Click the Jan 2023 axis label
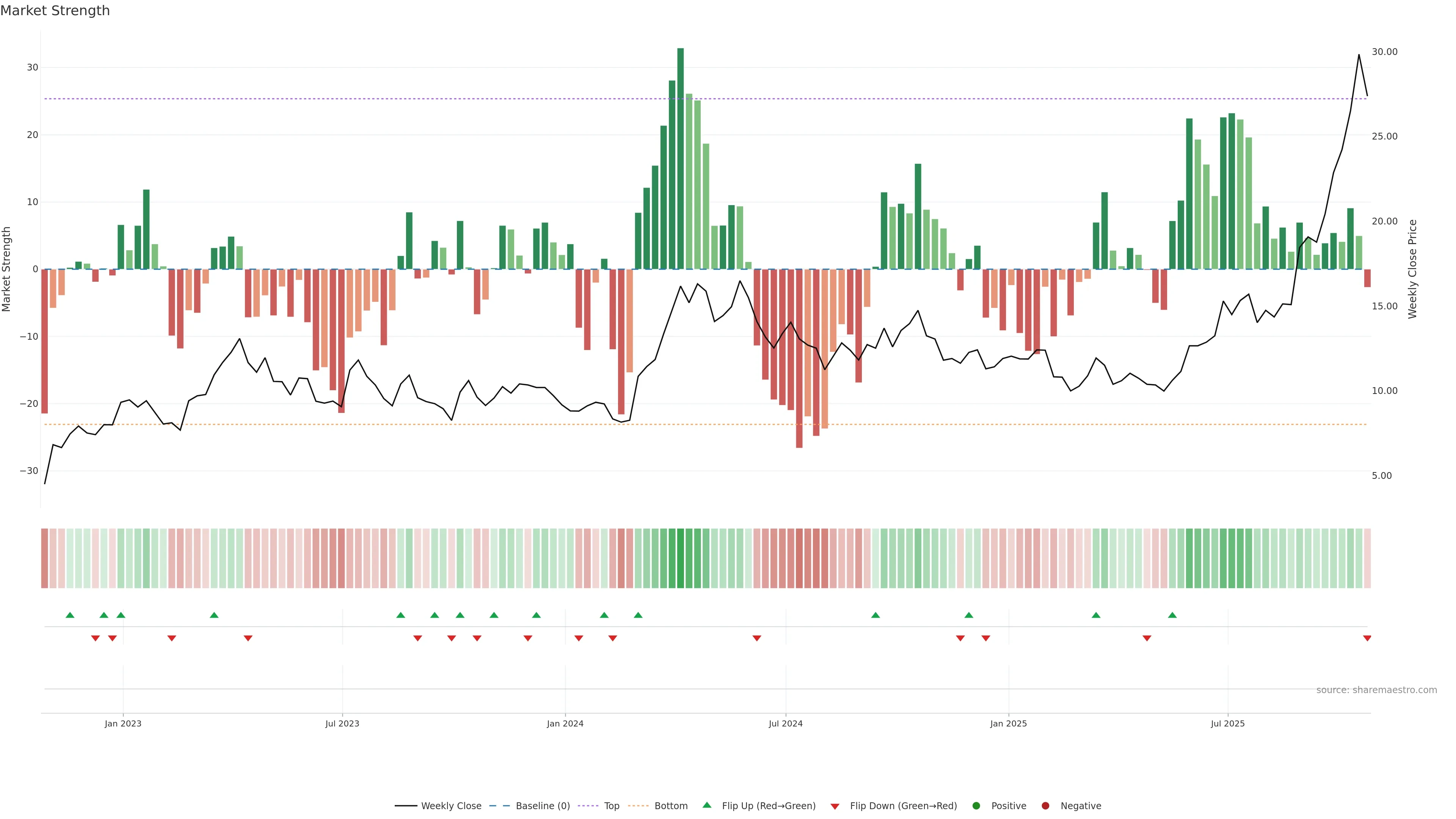Screen dimensions: 1456x819 (123, 723)
